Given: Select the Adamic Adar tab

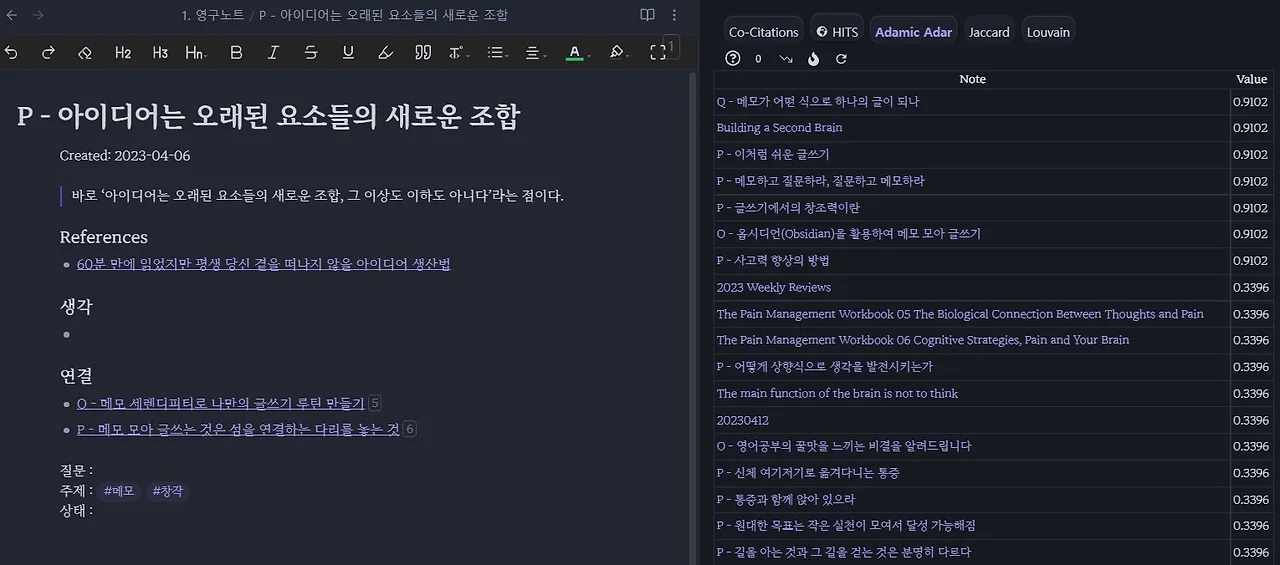Looking at the screenshot, I should 913,32.
